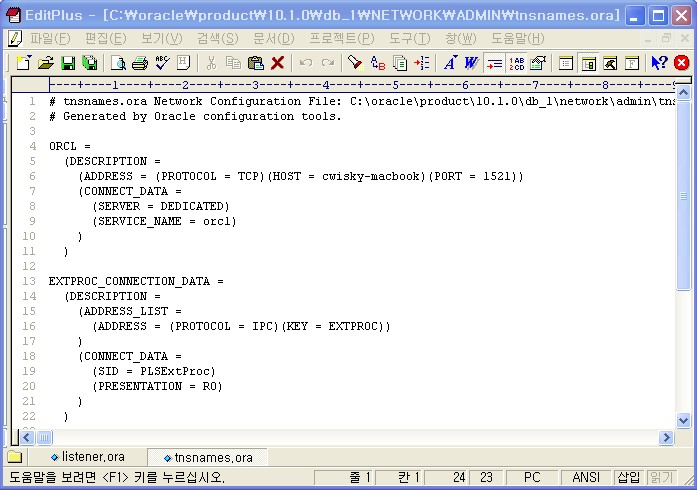Open Find with the flashlight icon
This screenshot has height=490, width=697.
point(356,63)
